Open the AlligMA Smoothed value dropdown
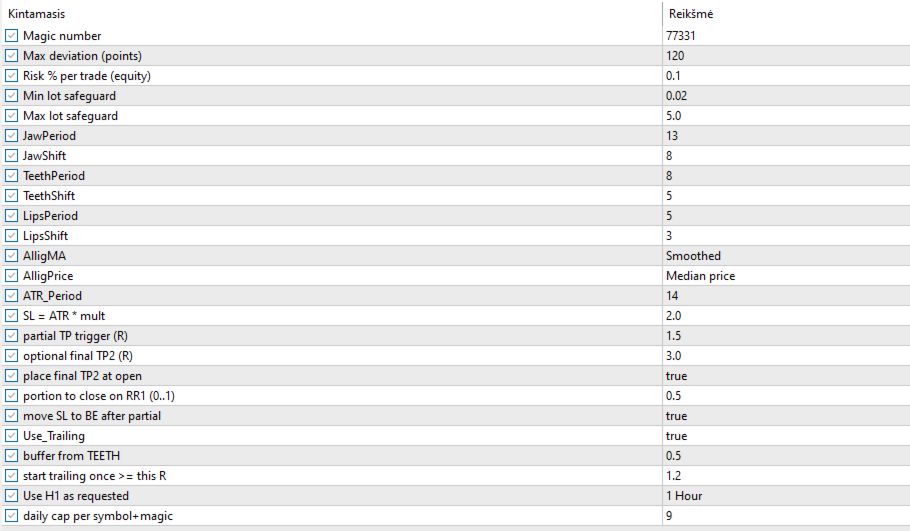 click(785, 256)
